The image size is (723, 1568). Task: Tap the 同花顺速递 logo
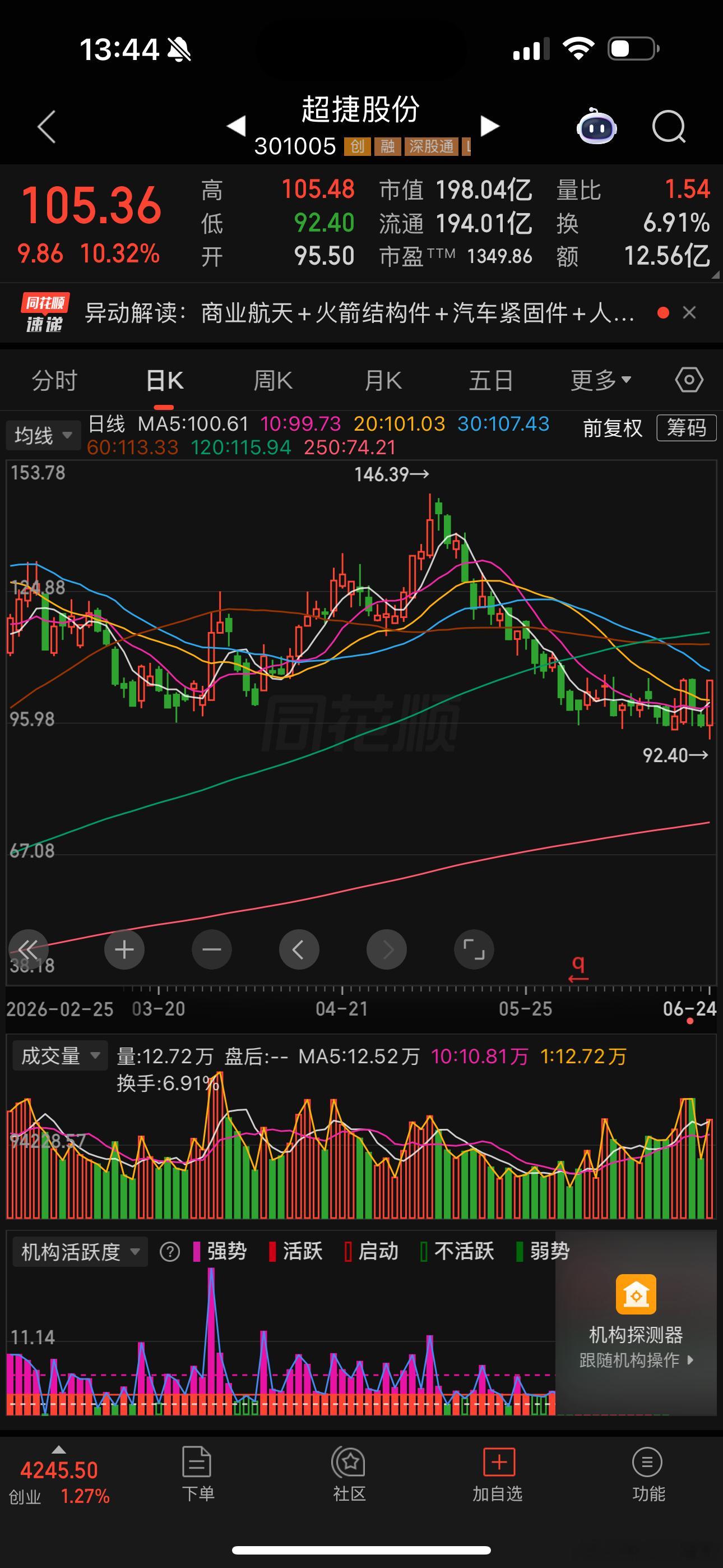pyautogui.click(x=44, y=313)
